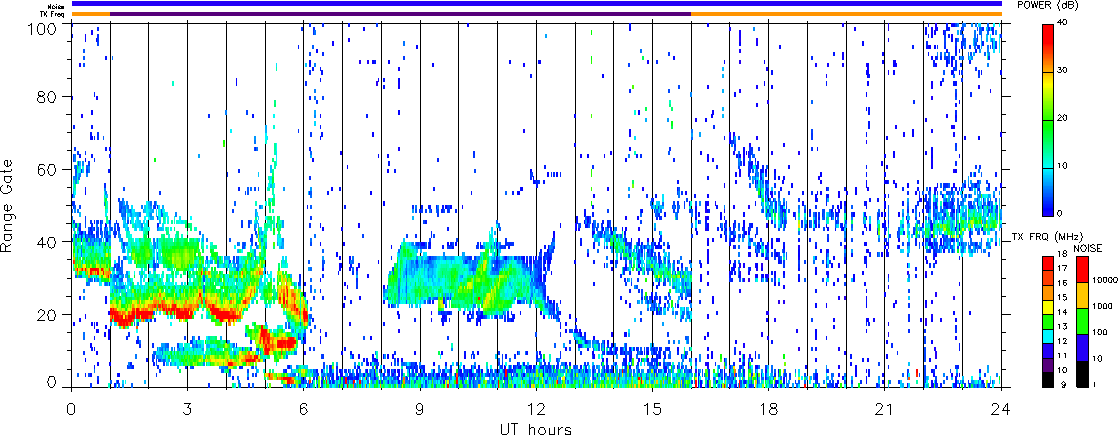Select the 'TX FRQ (MHz)' legend title
The image size is (1118, 435).
click(x=1047, y=237)
